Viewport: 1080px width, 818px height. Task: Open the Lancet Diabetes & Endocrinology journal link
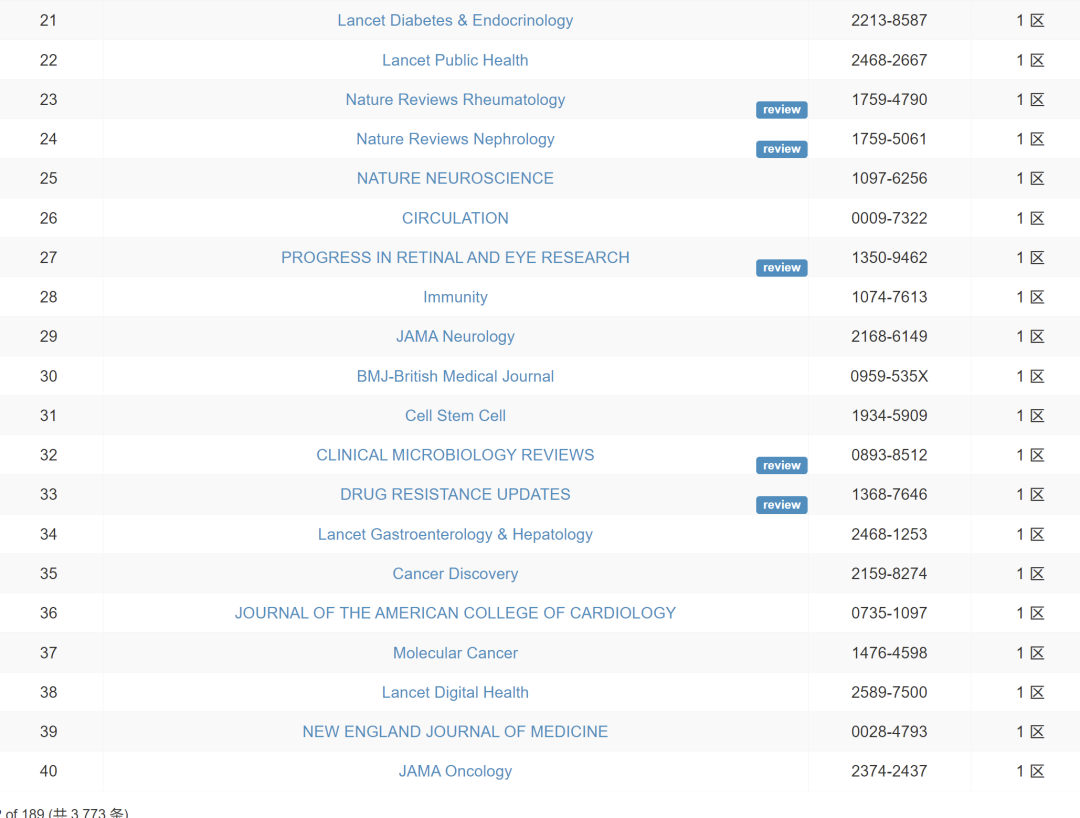coord(455,20)
